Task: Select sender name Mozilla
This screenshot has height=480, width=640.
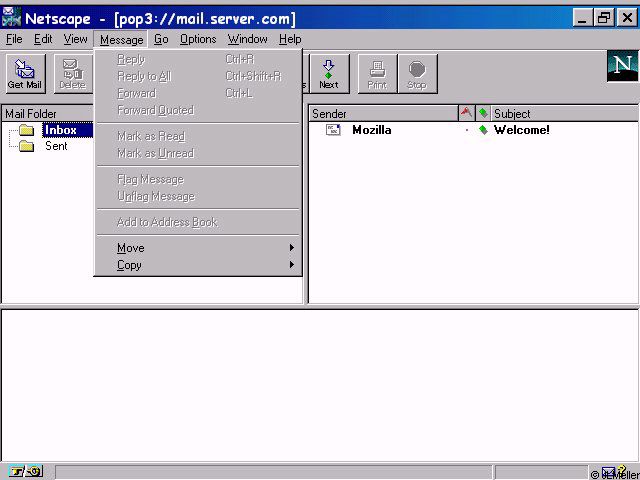Action: pos(372,130)
